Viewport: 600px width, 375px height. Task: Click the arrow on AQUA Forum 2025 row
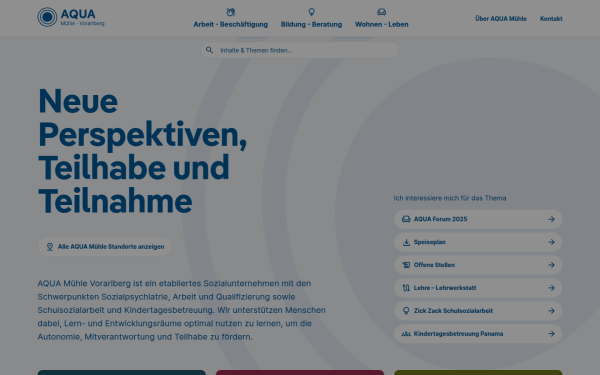[x=551, y=219]
